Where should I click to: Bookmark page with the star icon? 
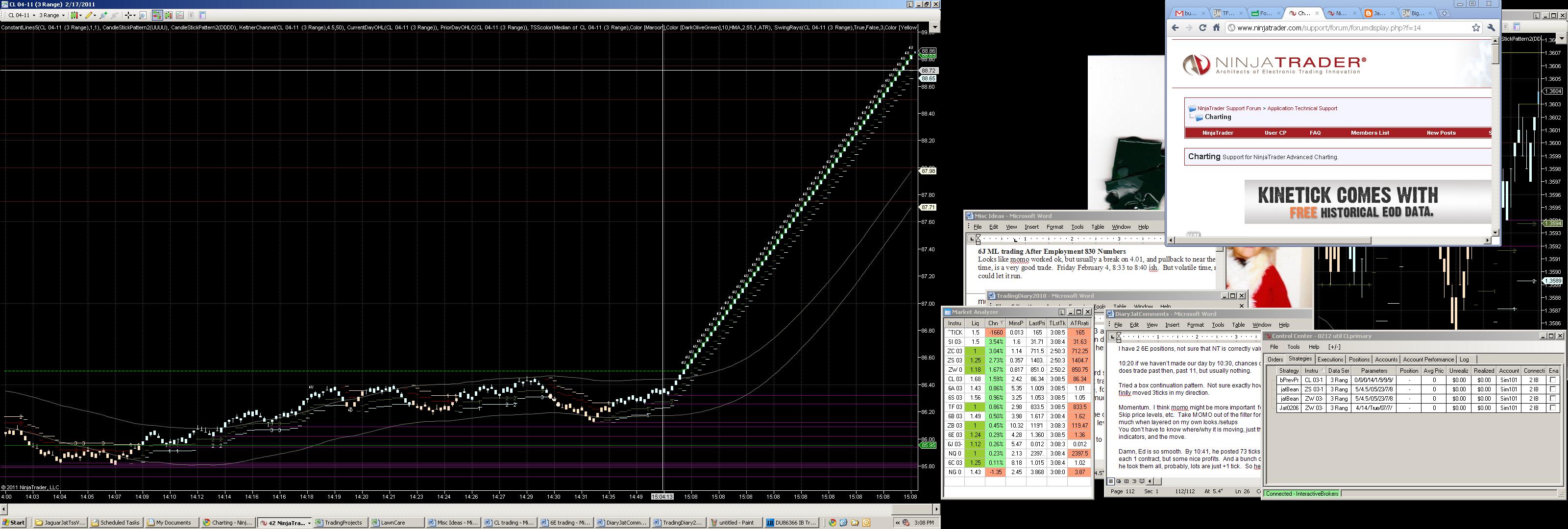(1475, 28)
